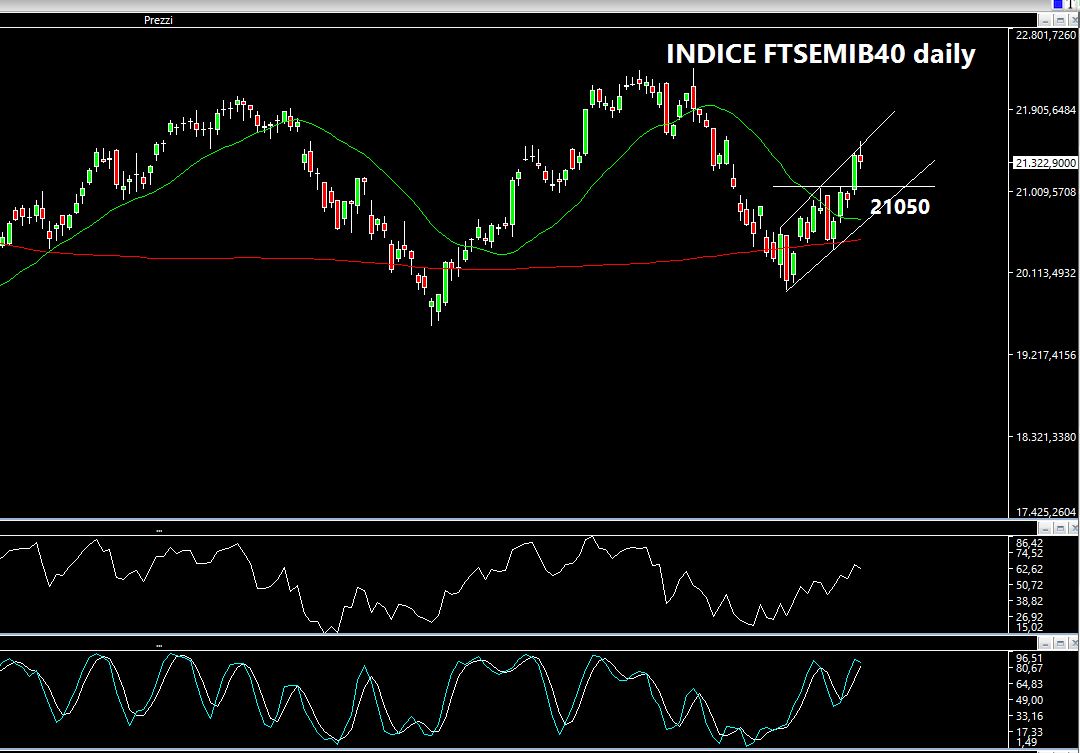Click the 18.321,3380 price axis label
Viewport: 1080px width, 753px height.
(1046, 437)
